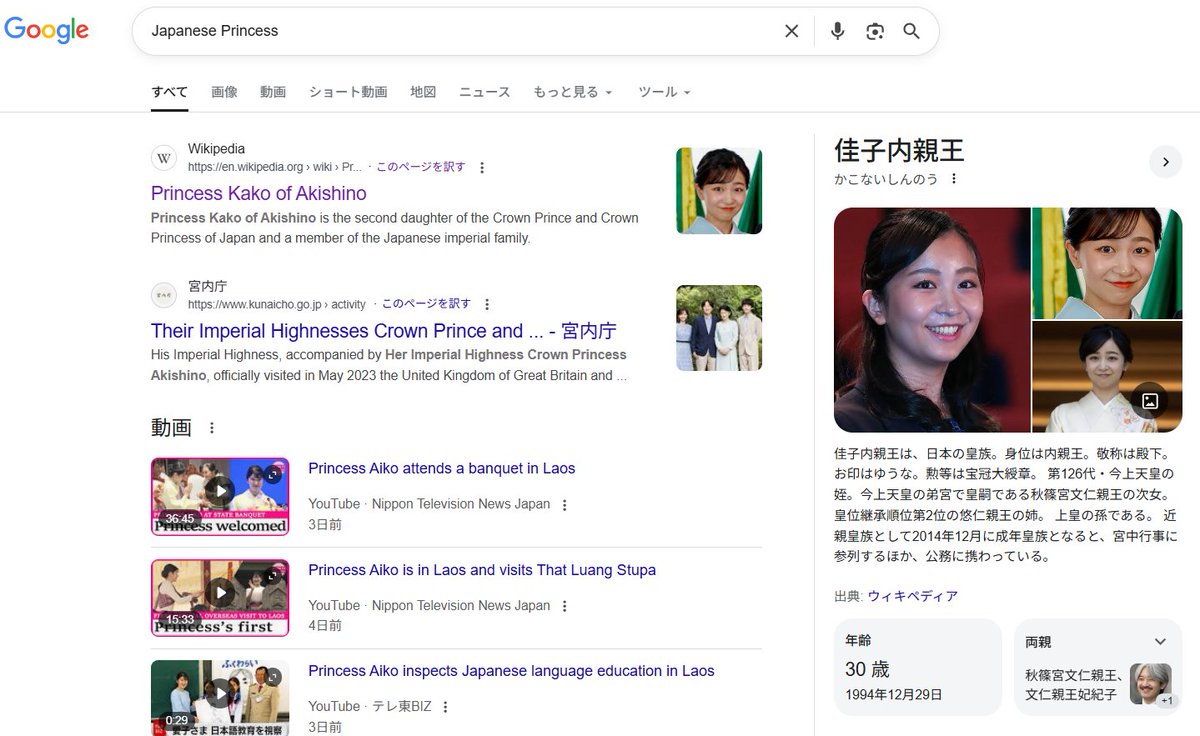Open Their Imperial Highnesses Crown Prince link
The height and width of the screenshot is (736, 1200).
tap(384, 331)
